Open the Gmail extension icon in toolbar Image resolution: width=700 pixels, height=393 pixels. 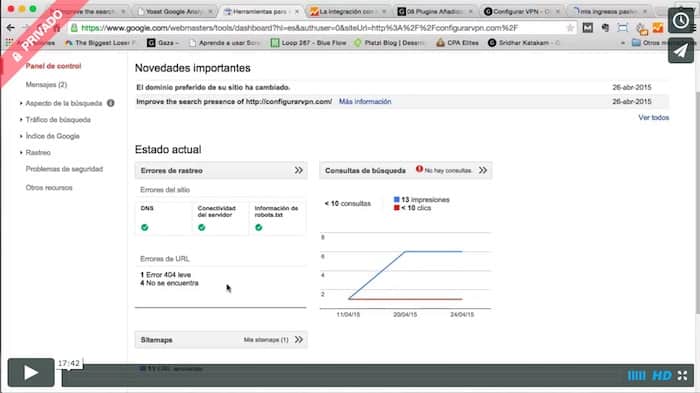(x=588, y=28)
